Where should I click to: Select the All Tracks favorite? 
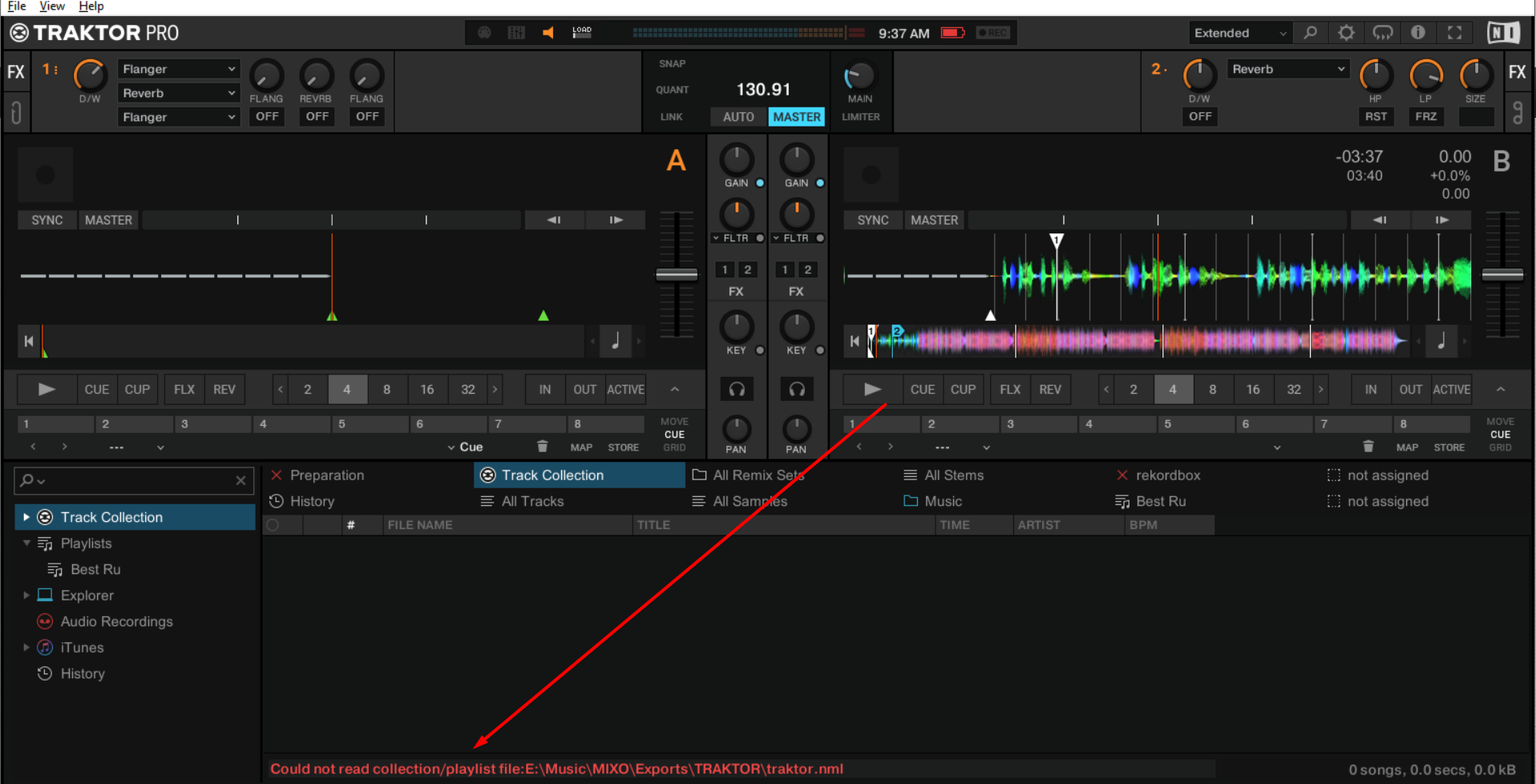(532, 502)
